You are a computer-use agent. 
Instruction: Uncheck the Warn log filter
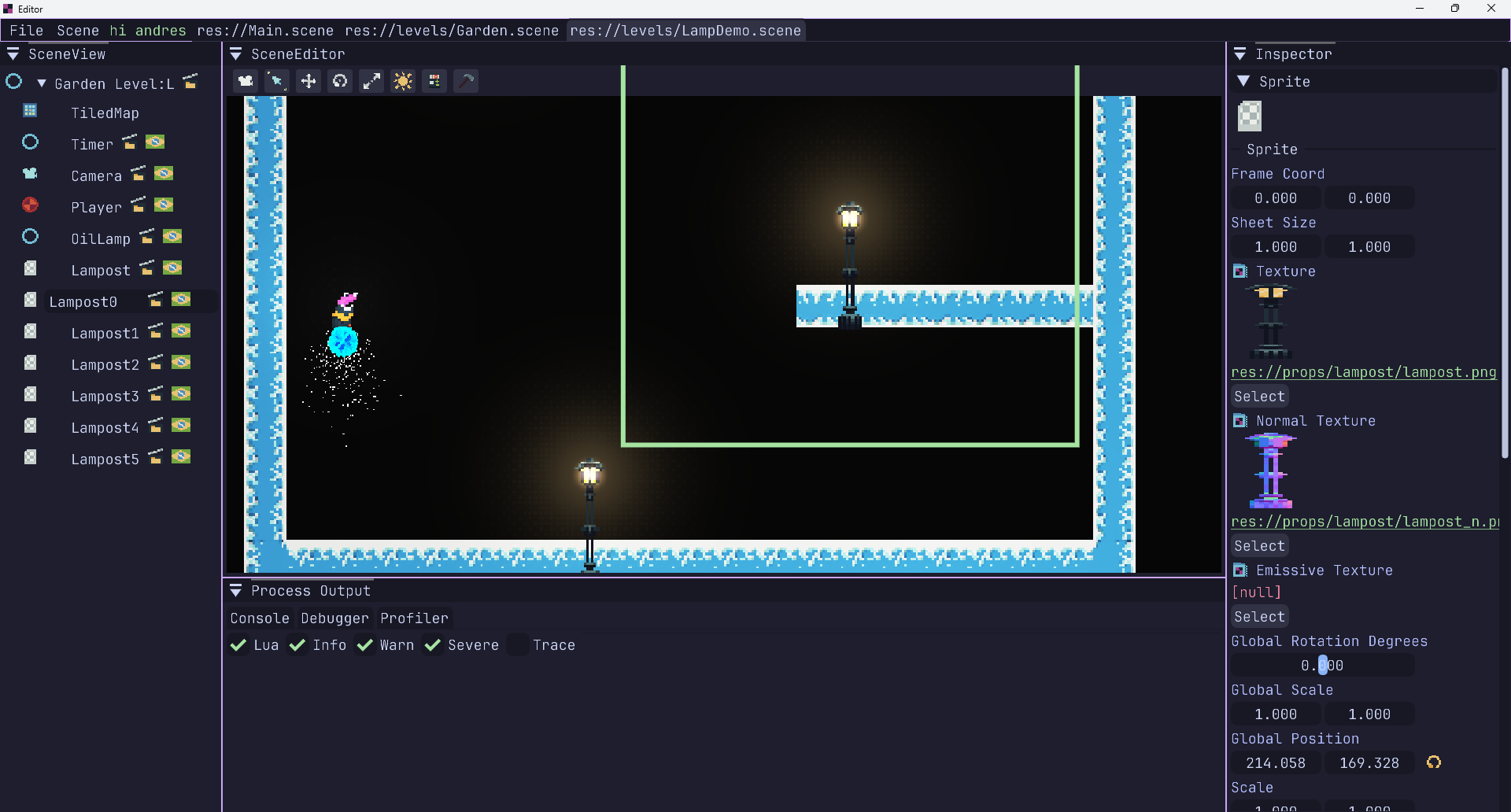coord(364,645)
